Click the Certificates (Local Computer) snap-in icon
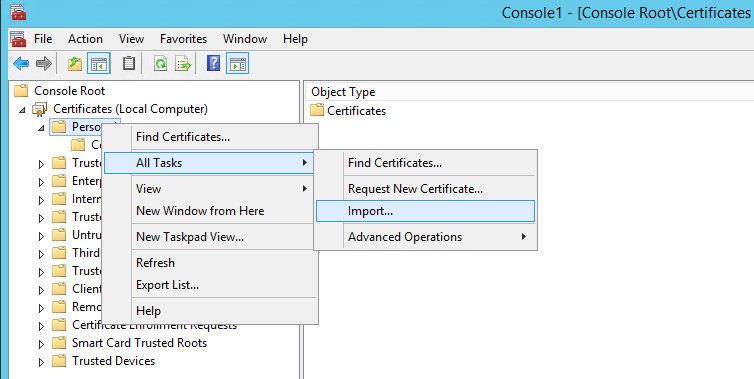Image resolution: width=754 pixels, height=379 pixels. point(39,109)
